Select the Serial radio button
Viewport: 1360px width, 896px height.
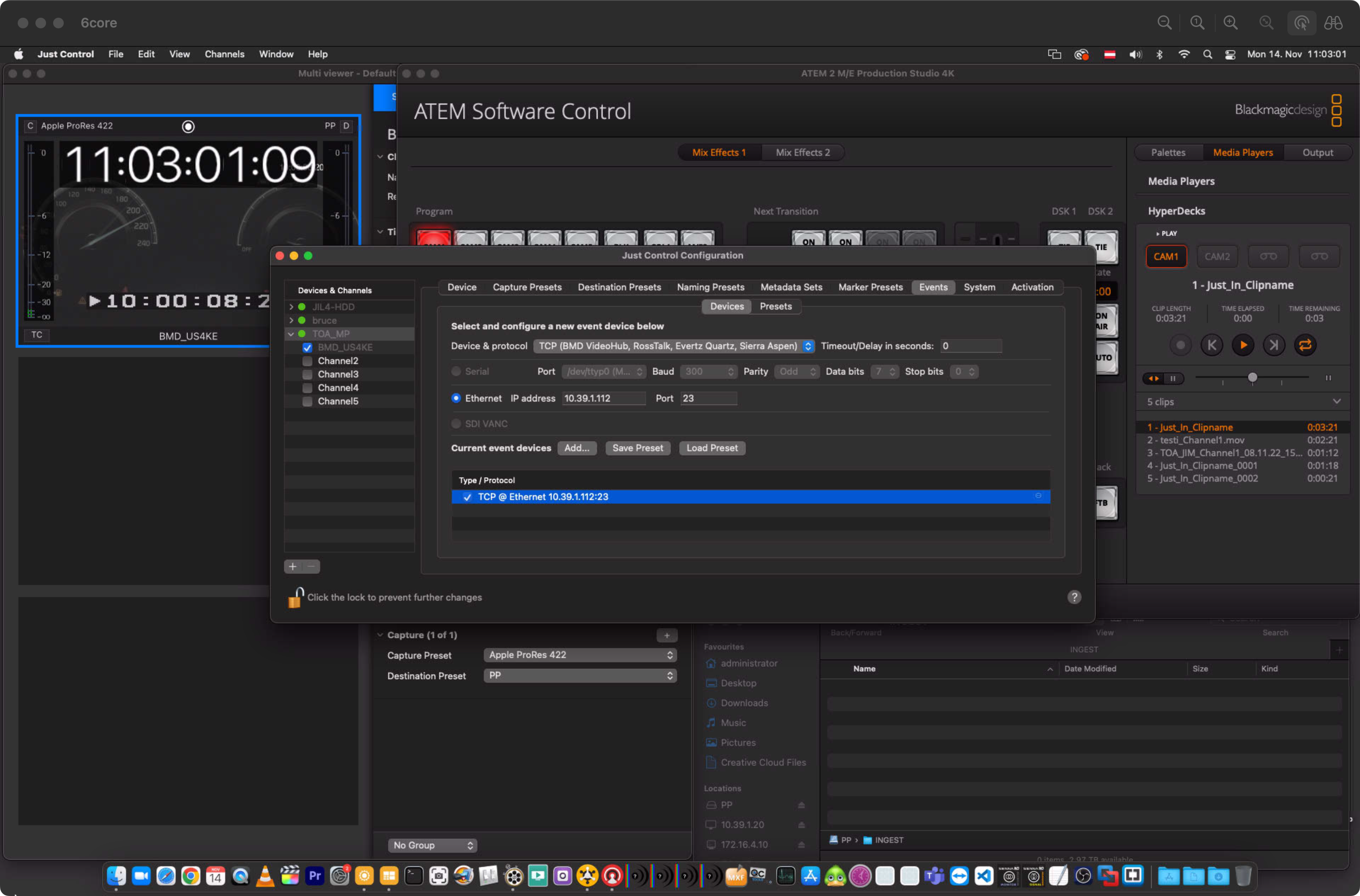tap(456, 371)
